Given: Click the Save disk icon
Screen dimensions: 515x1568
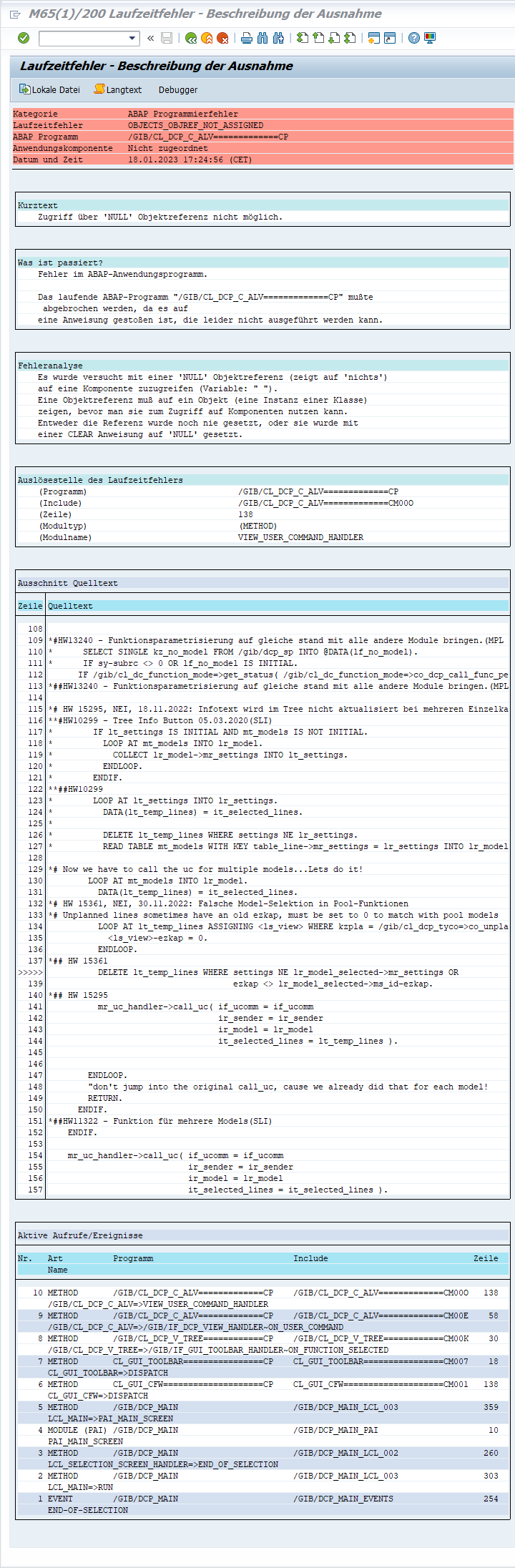Looking at the screenshot, I should pyautogui.click(x=167, y=38).
